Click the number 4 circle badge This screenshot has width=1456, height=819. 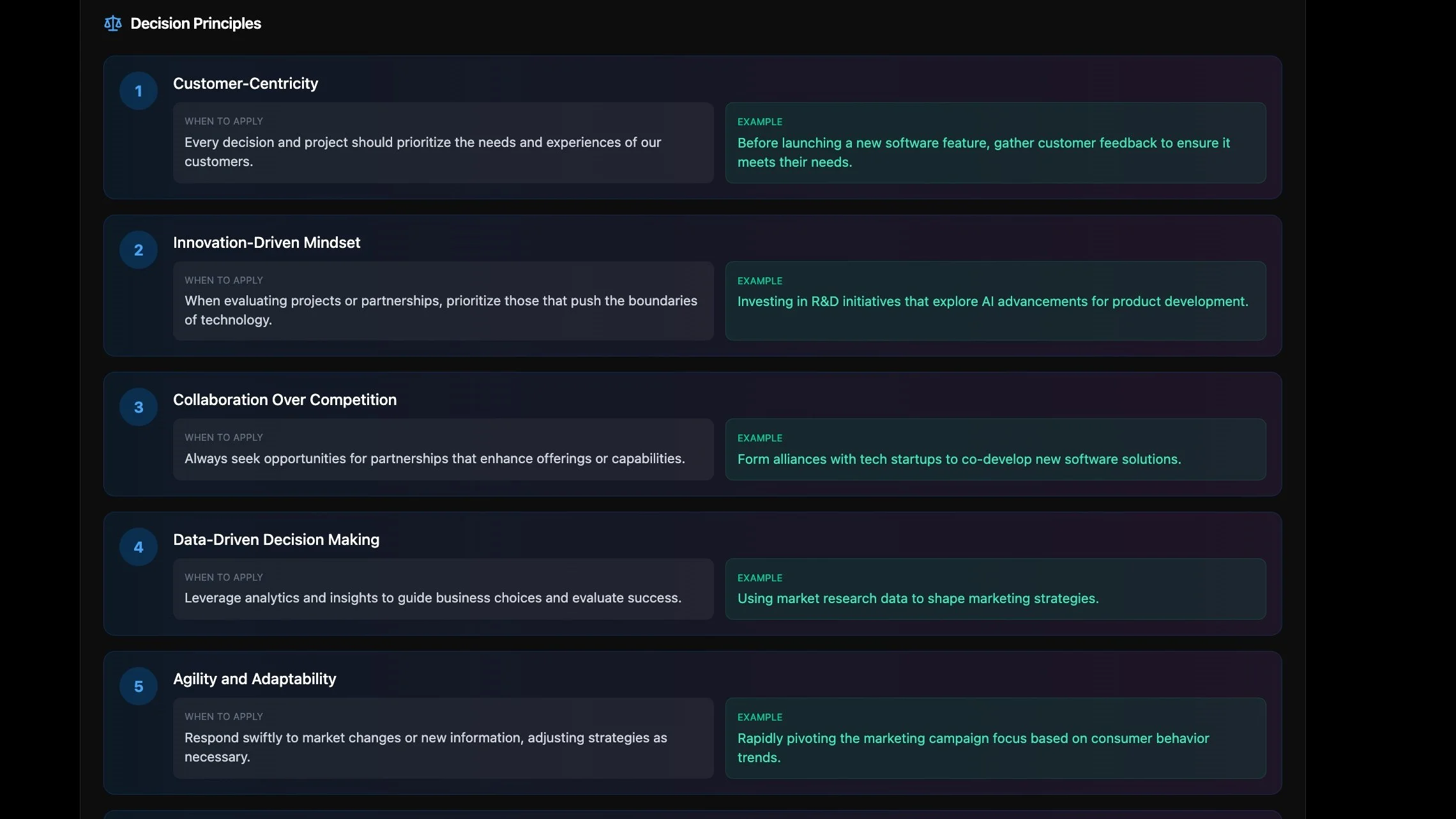[139, 547]
